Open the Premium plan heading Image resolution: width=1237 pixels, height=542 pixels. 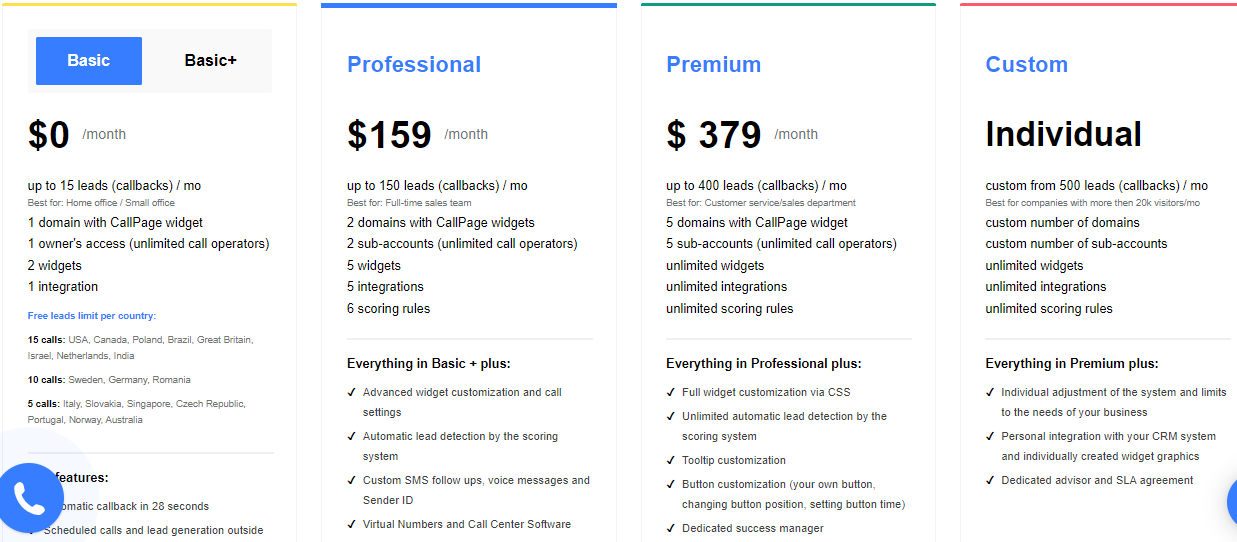point(714,65)
